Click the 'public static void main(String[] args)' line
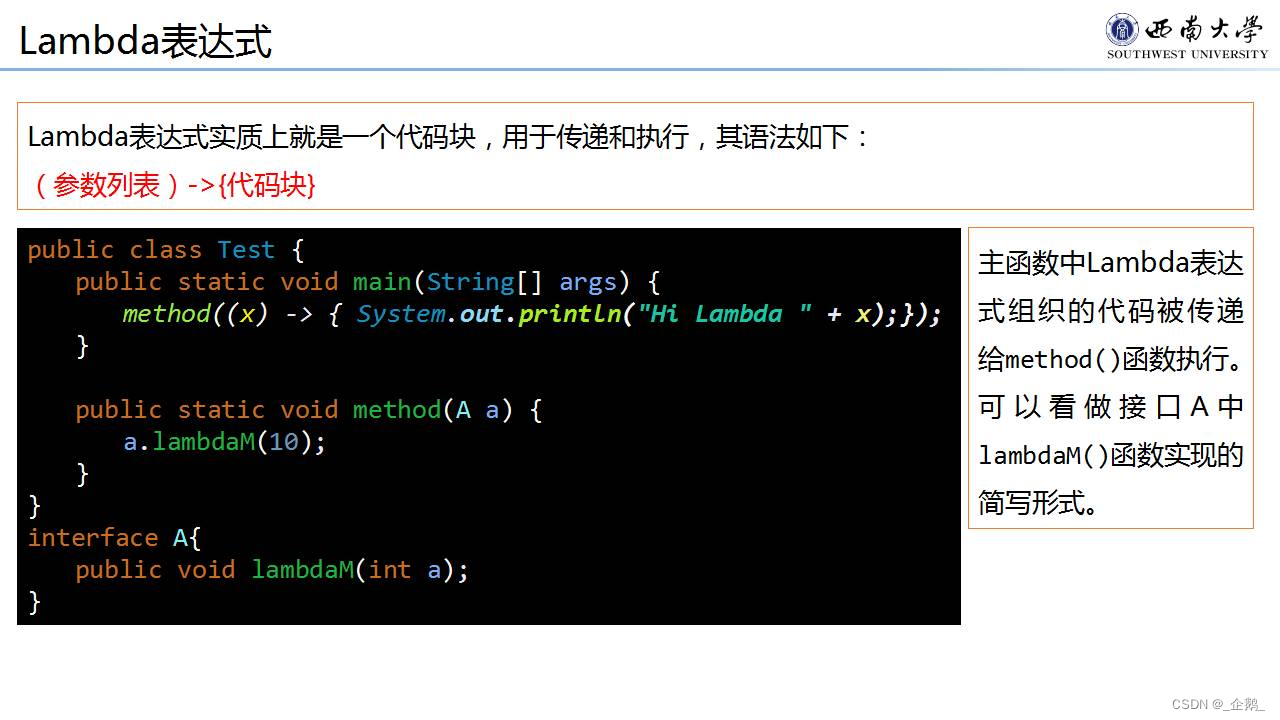1280x720 pixels. (x=368, y=282)
